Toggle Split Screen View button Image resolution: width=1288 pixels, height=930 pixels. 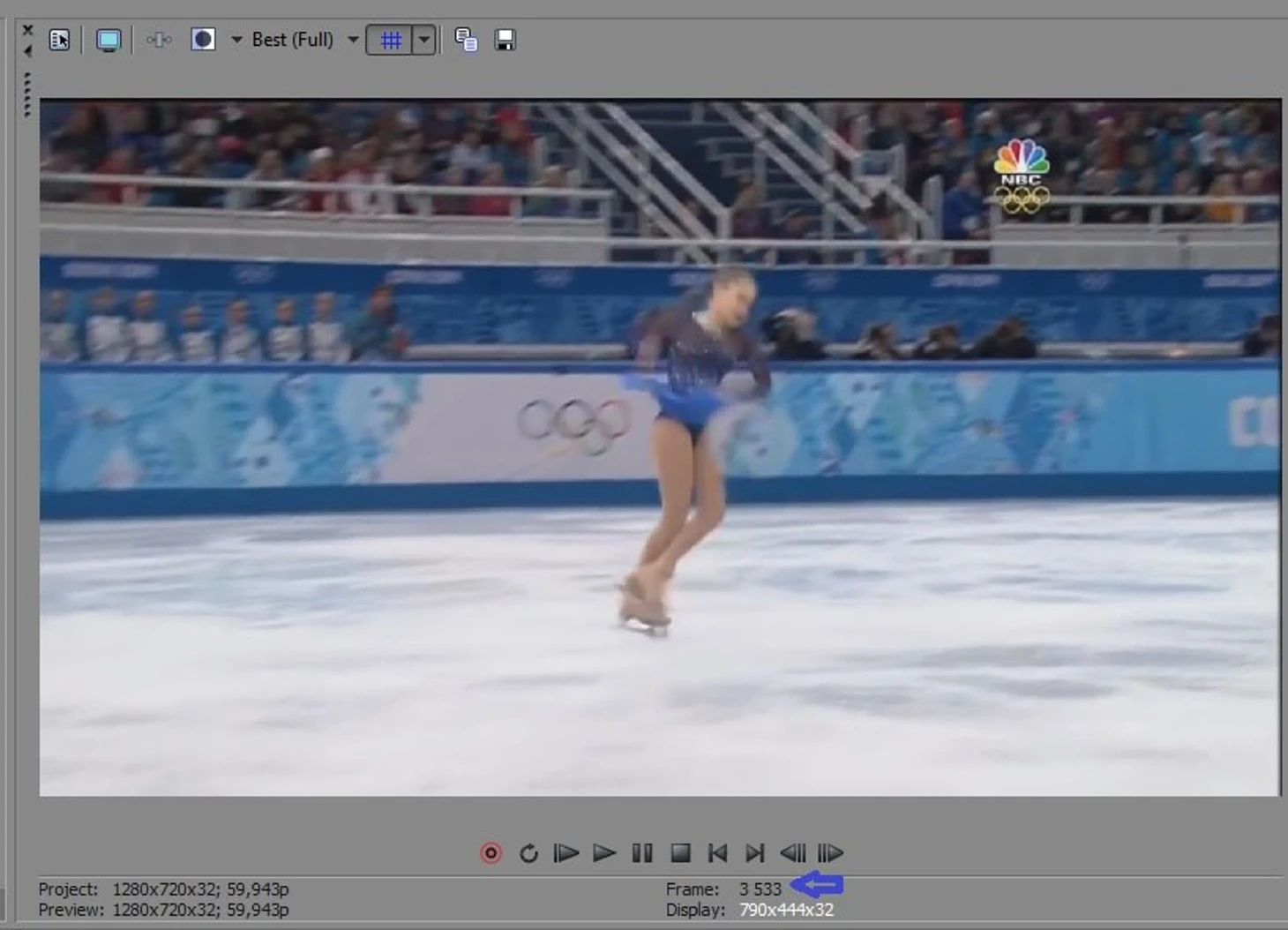click(203, 40)
